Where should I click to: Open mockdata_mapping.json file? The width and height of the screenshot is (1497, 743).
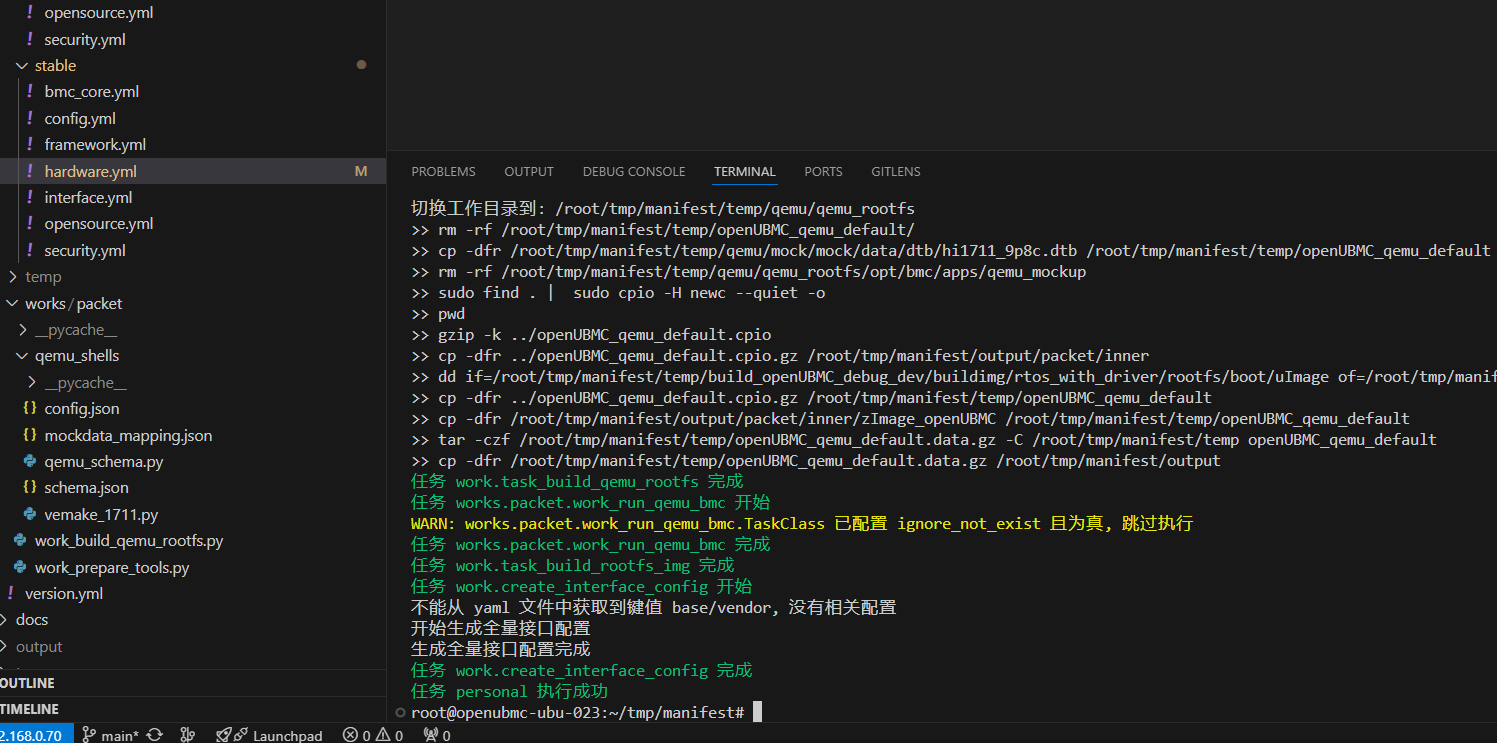click(128, 436)
